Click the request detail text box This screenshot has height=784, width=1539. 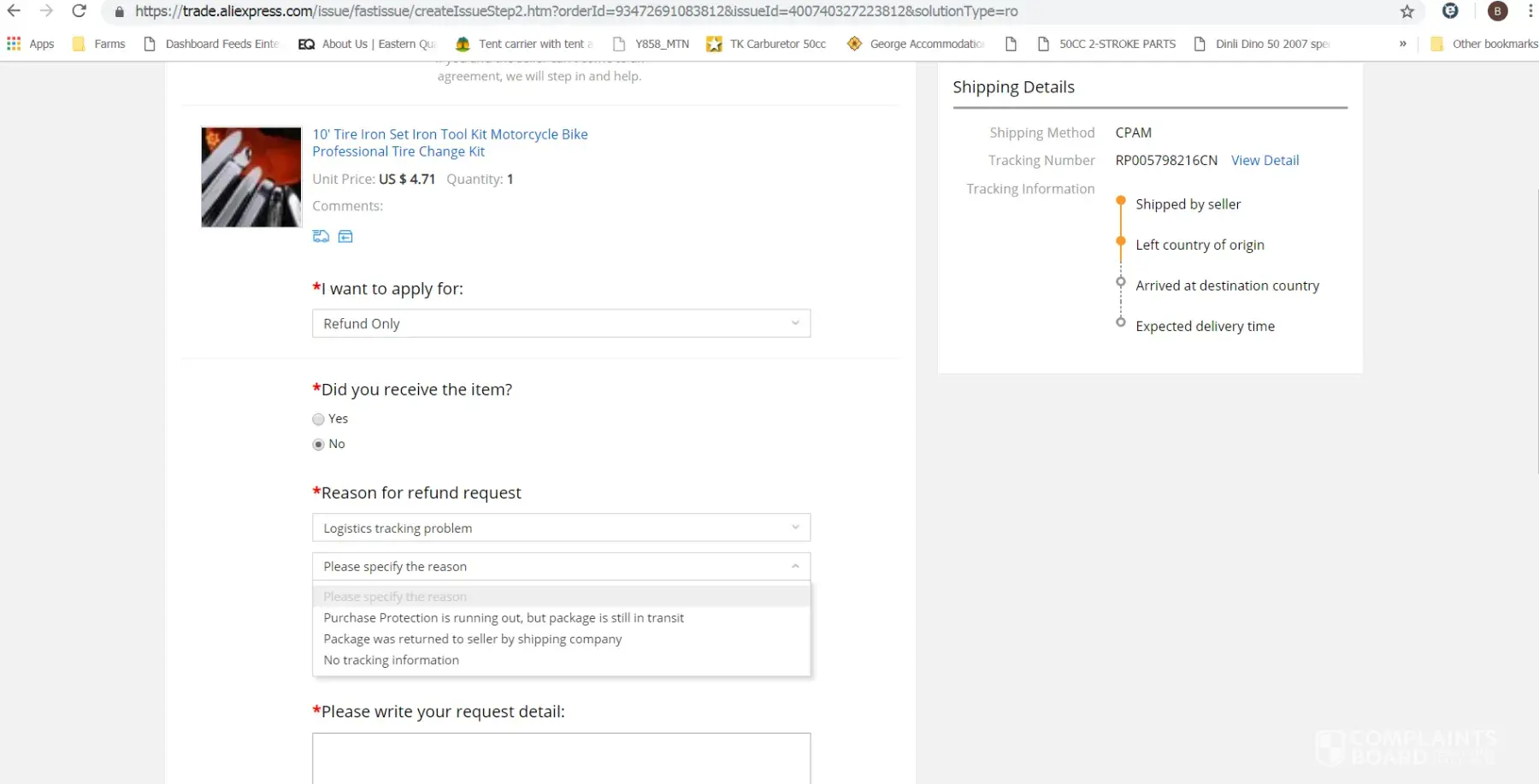tap(561, 757)
